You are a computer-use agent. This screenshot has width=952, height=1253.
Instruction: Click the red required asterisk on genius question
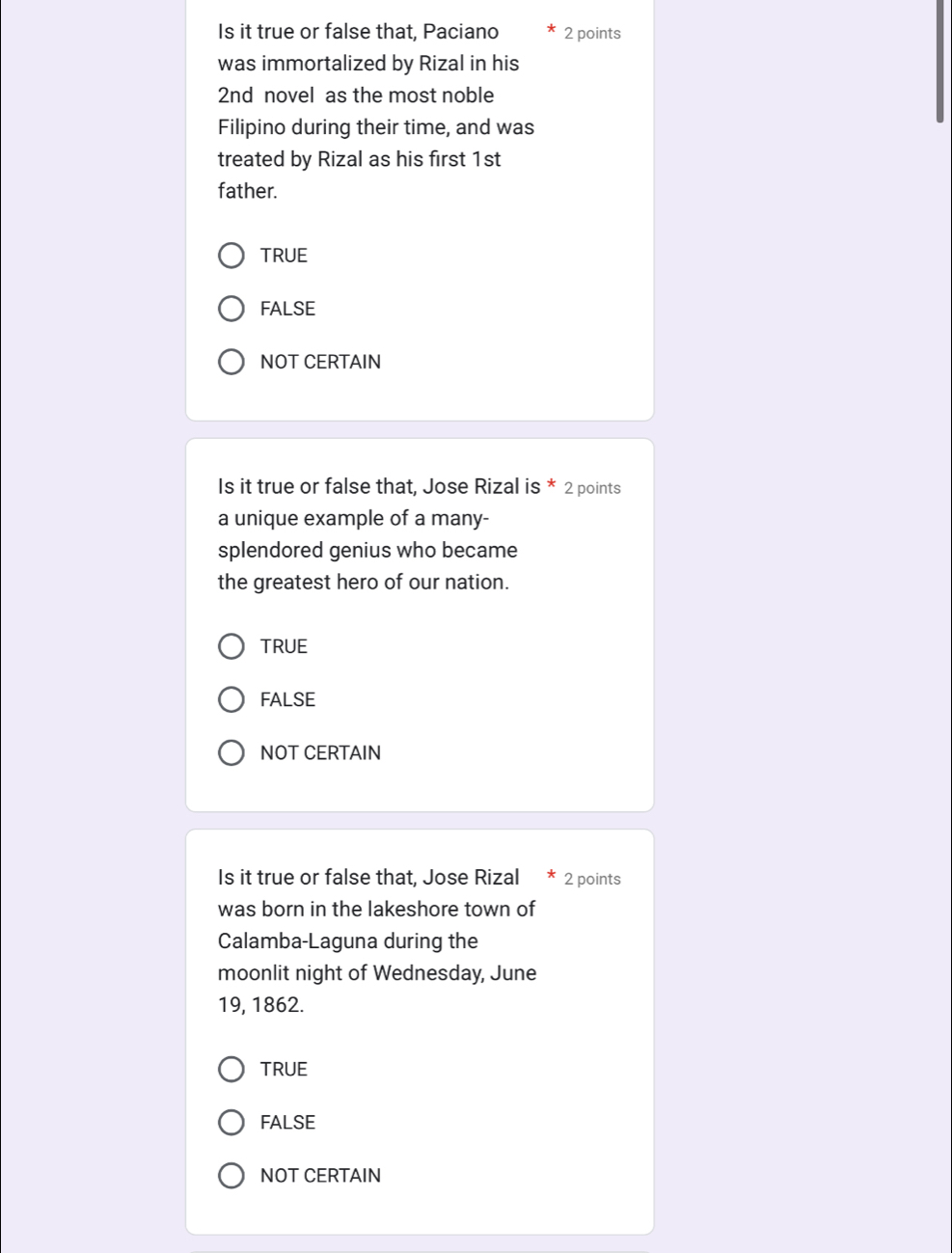pos(551,485)
